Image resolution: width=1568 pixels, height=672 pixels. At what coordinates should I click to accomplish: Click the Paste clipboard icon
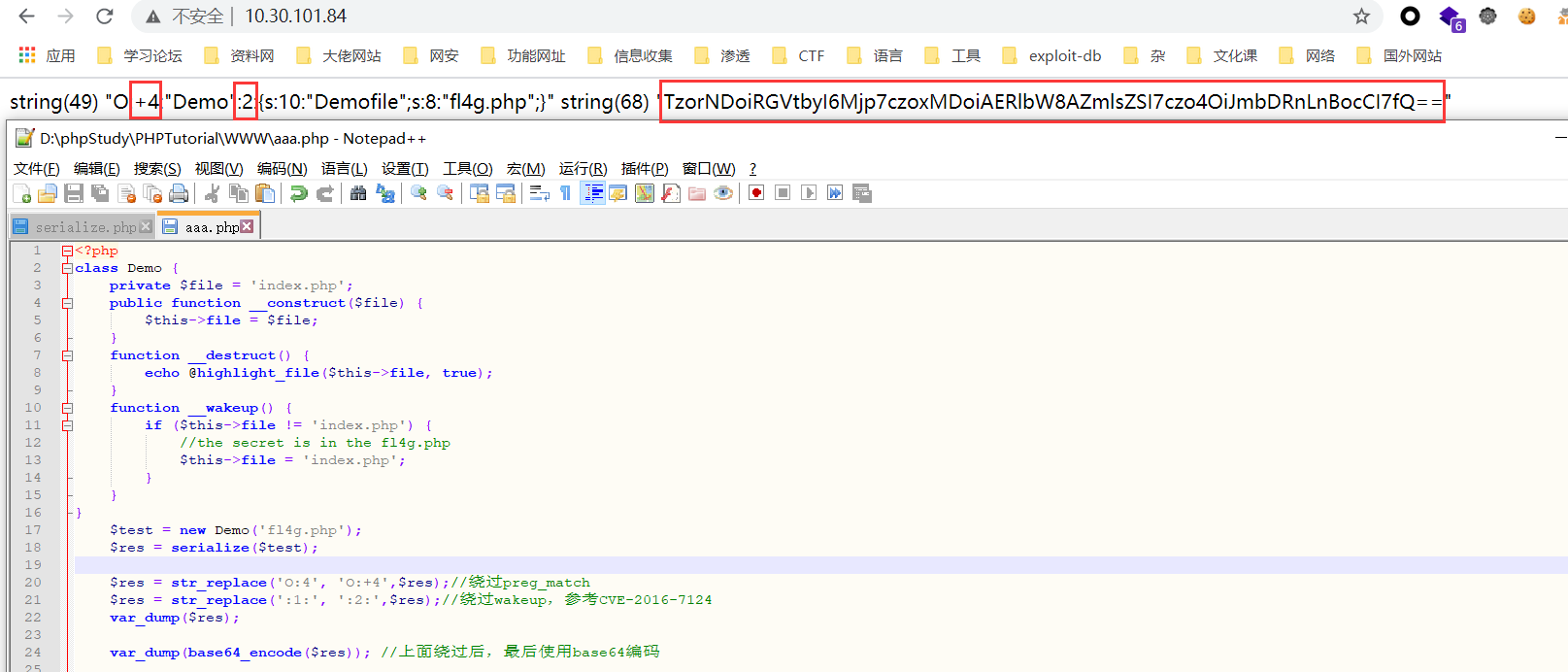264,193
